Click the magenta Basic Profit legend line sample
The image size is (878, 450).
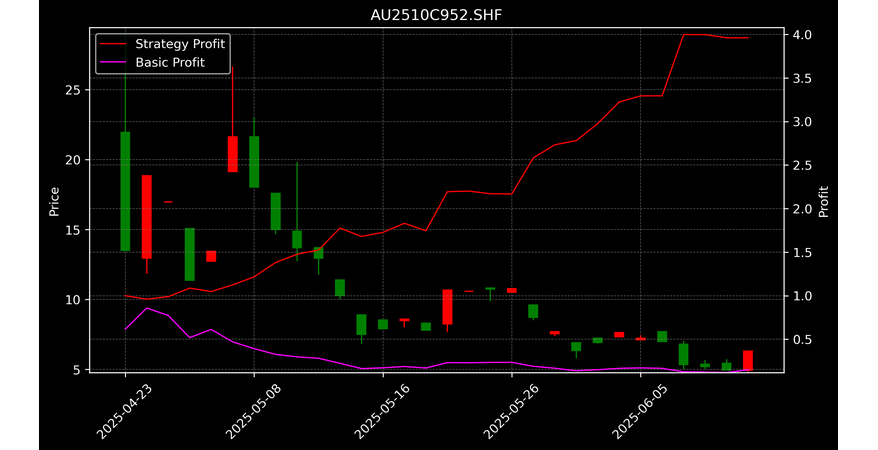point(114,63)
